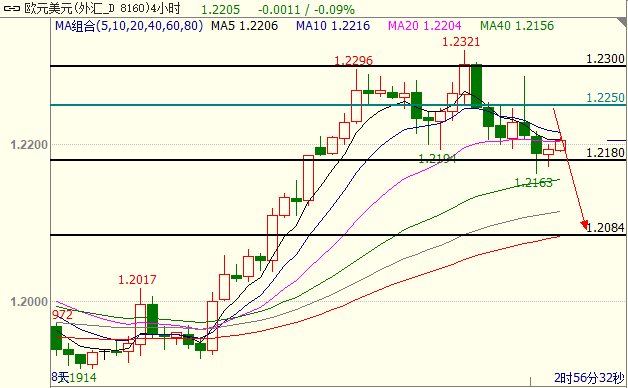Click the 1.2191 low price label
Image resolution: width=628 pixels, height=388 pixels.
pyautogui.click(x=438, y=159)
